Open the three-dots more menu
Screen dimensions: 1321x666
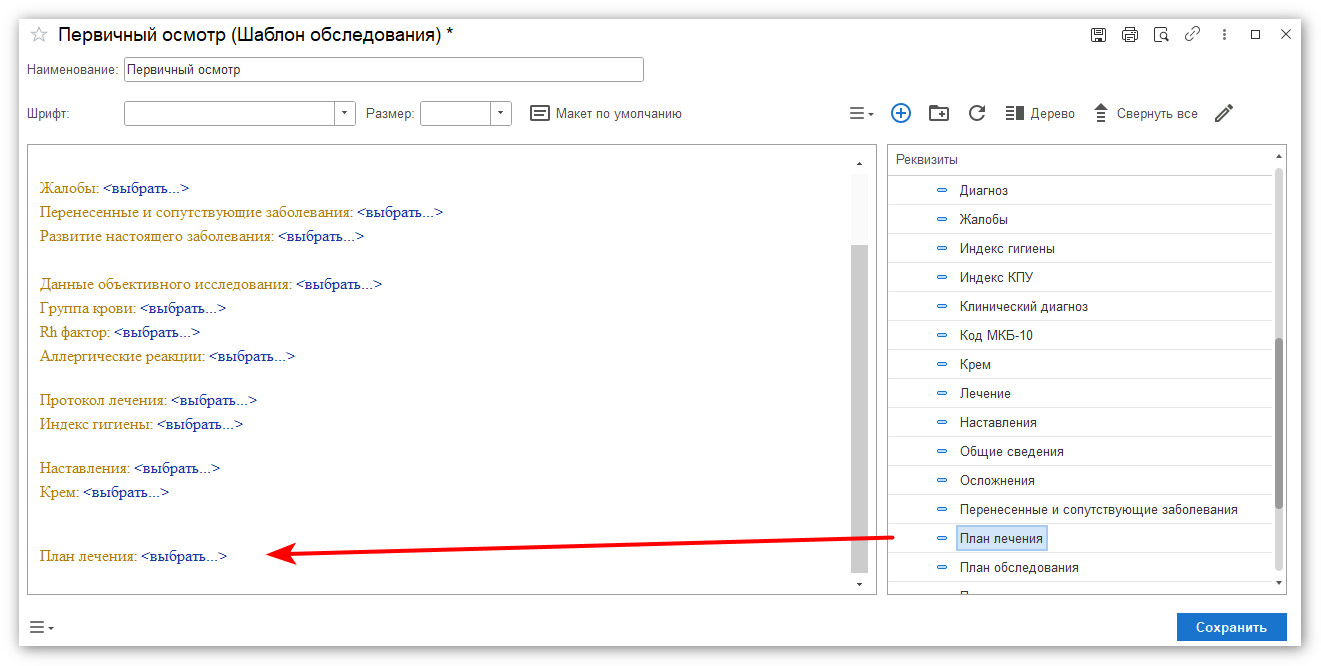pyautogui.click(x=1224, y=34)
